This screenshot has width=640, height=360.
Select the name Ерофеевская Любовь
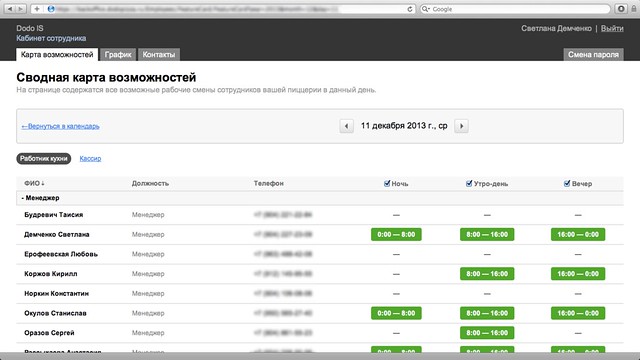pos(61,254)
